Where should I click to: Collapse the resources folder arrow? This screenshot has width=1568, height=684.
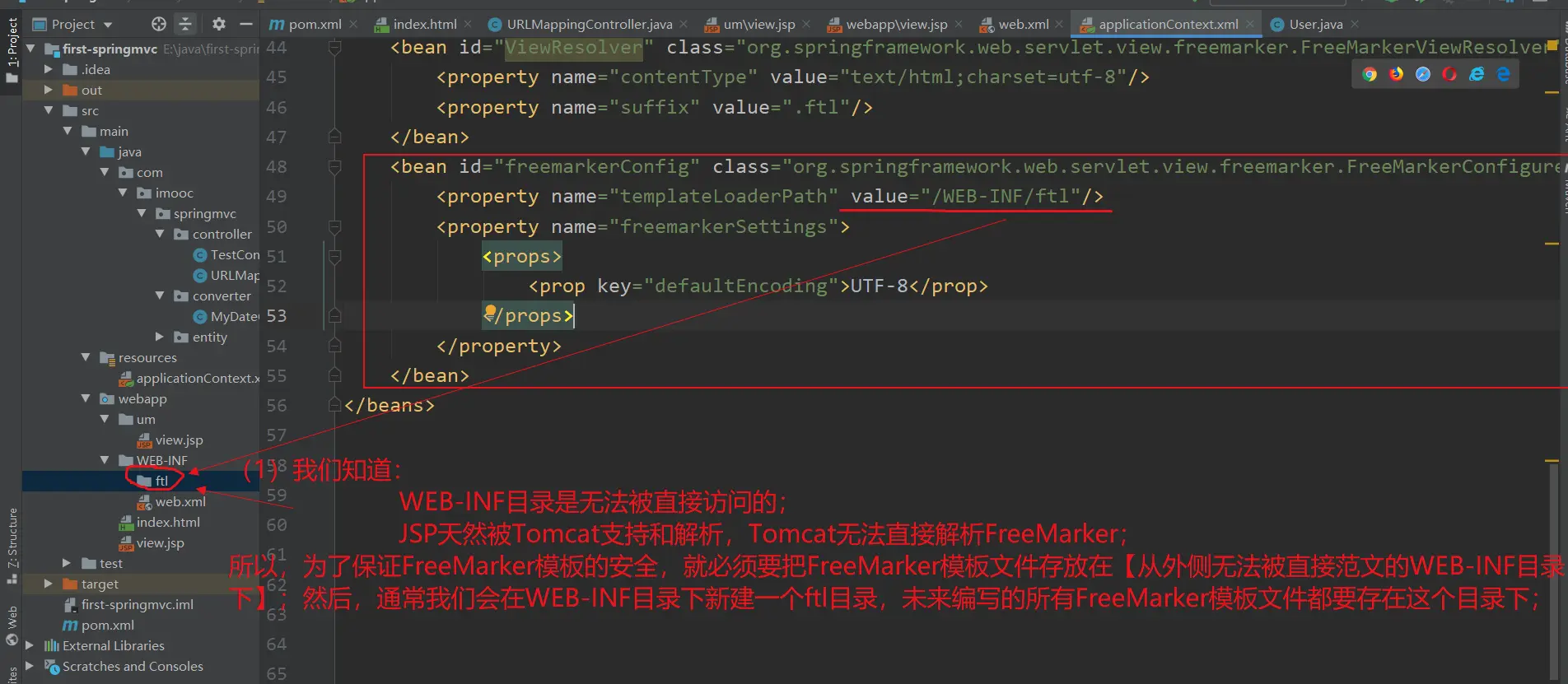click(x=86, y=357)
